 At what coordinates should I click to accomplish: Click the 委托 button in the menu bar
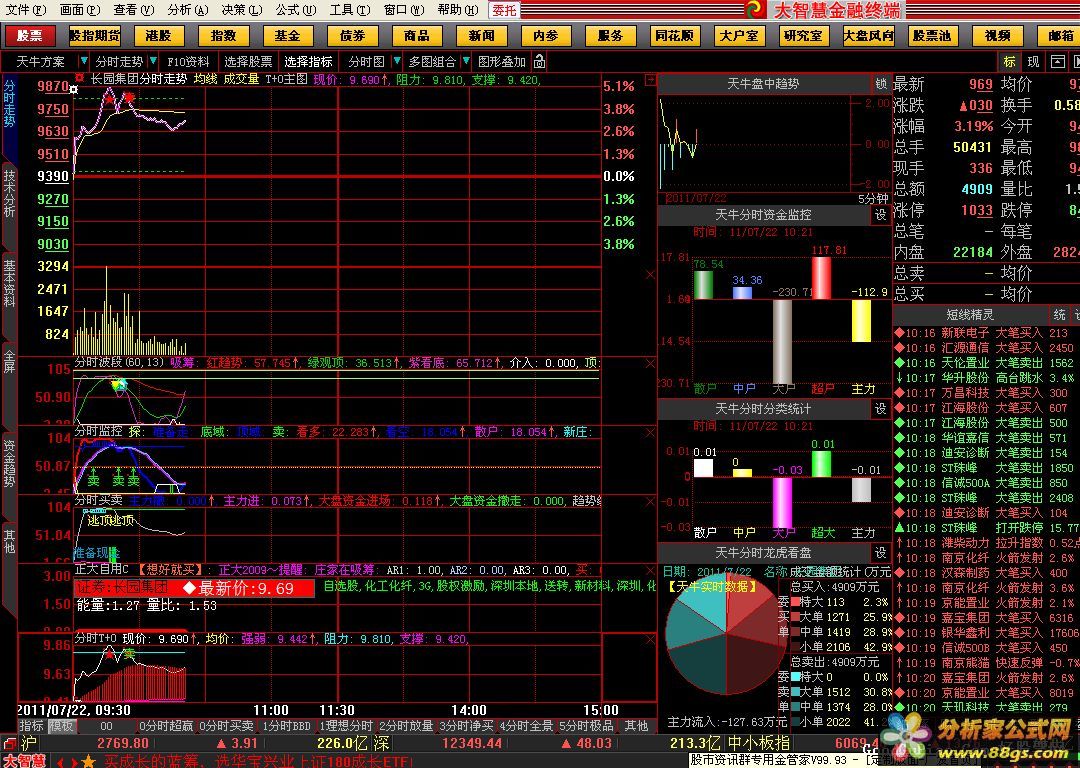pos(504,10)
